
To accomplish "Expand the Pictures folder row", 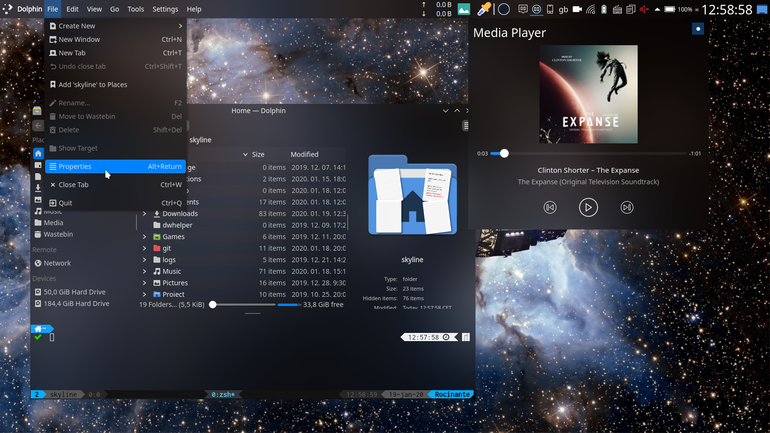I will click(144, 283).
